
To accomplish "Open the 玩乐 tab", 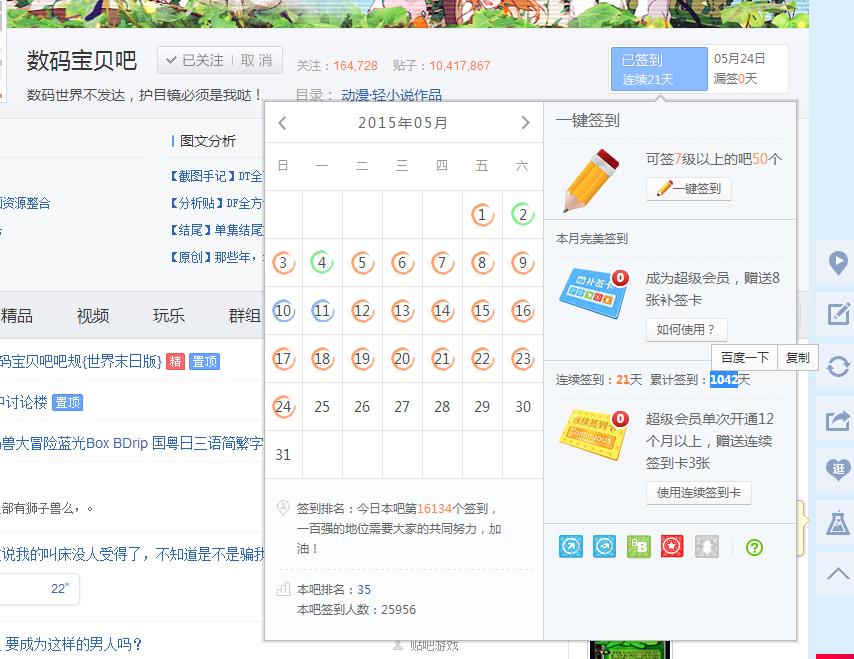I will (x=169, y=316).
